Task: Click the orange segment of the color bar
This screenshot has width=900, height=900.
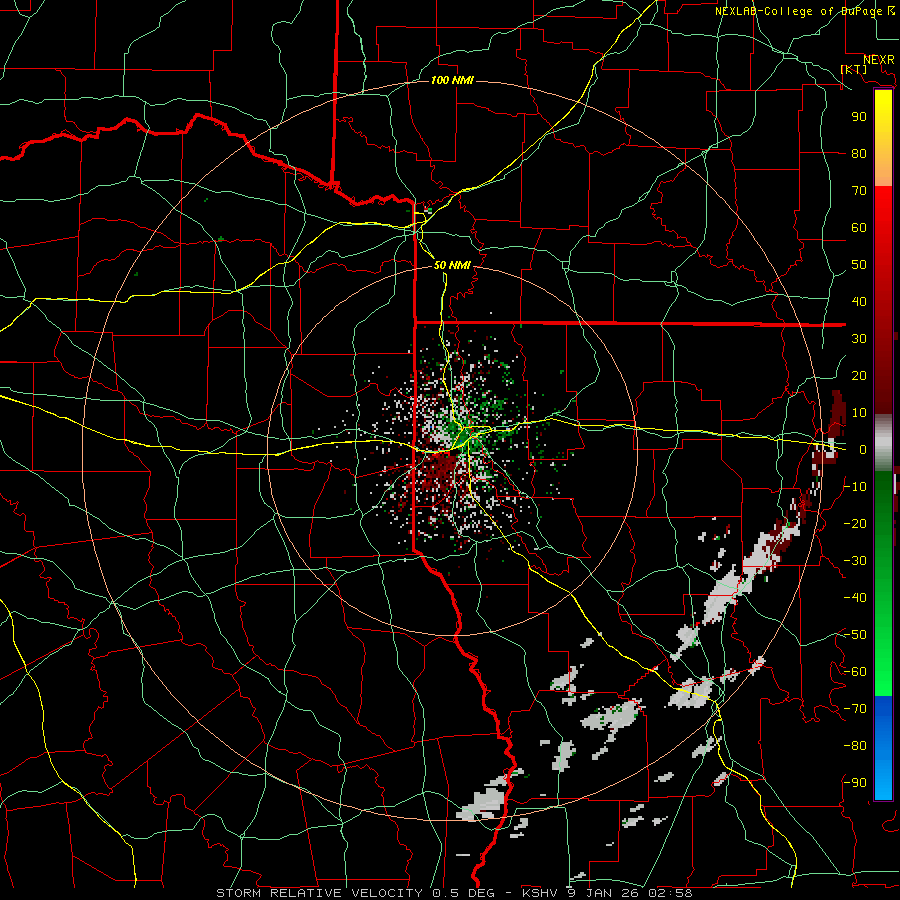Action: 883,170
